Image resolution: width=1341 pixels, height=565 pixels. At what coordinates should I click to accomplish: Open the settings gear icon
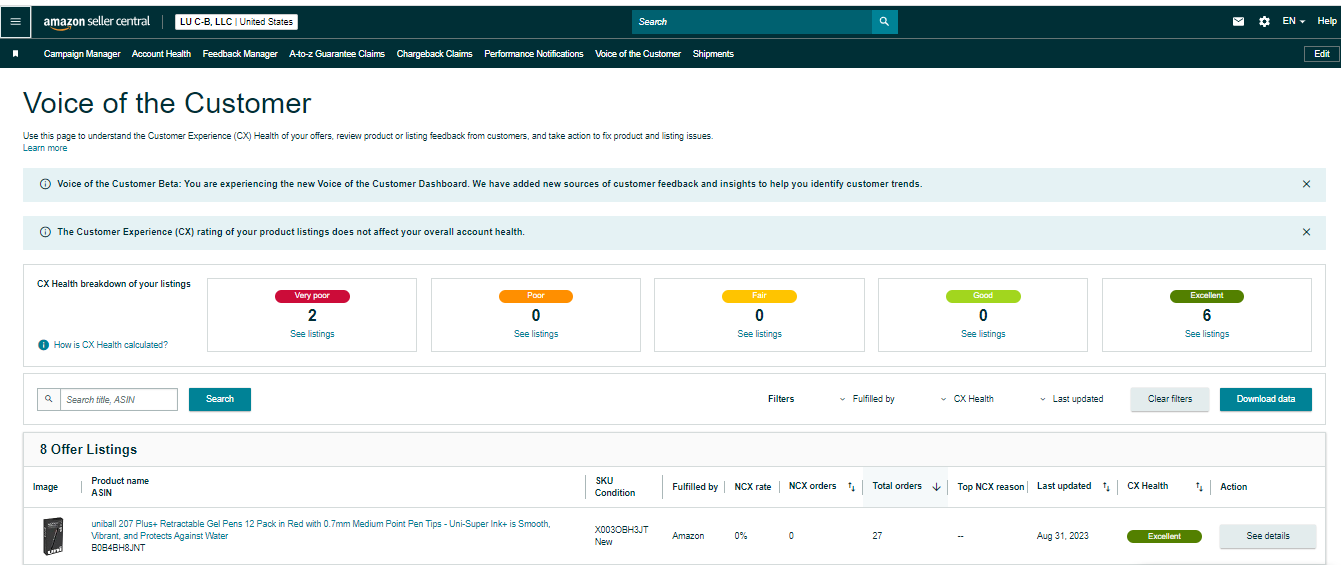pos(1264,21)
